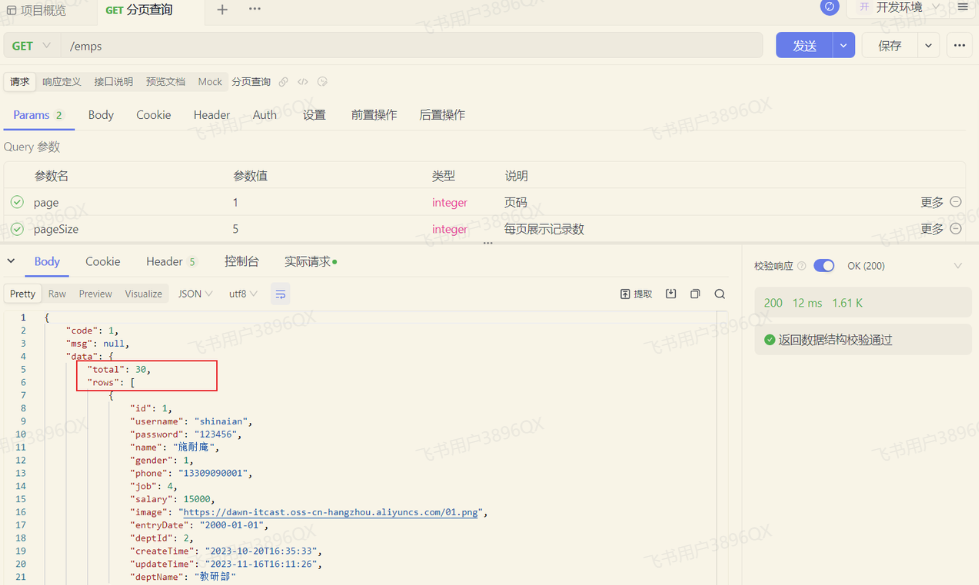Open the 实际请求 tab
The image size is (979, 585).
point(310,262)
